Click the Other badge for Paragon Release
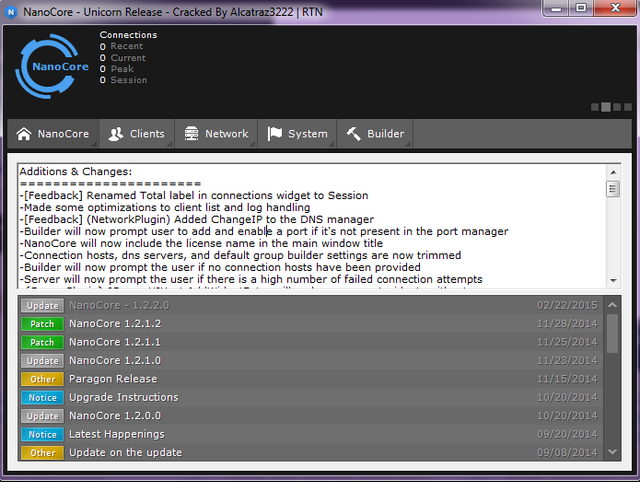 [42, 379]
